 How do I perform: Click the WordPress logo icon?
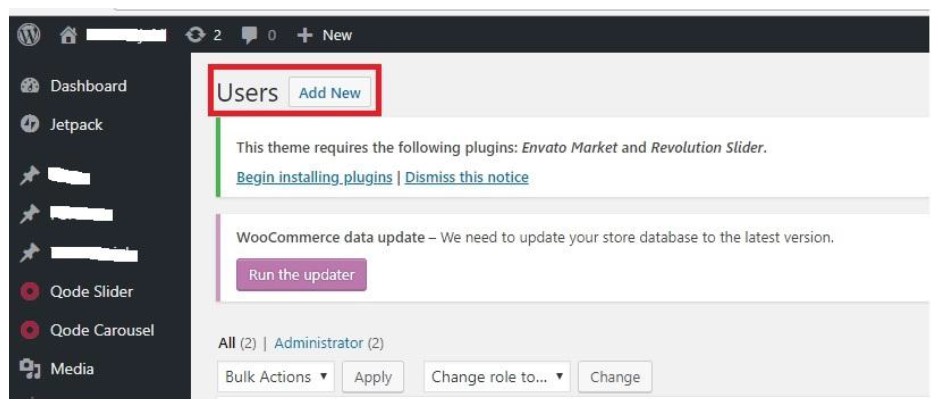pos(29,35)
